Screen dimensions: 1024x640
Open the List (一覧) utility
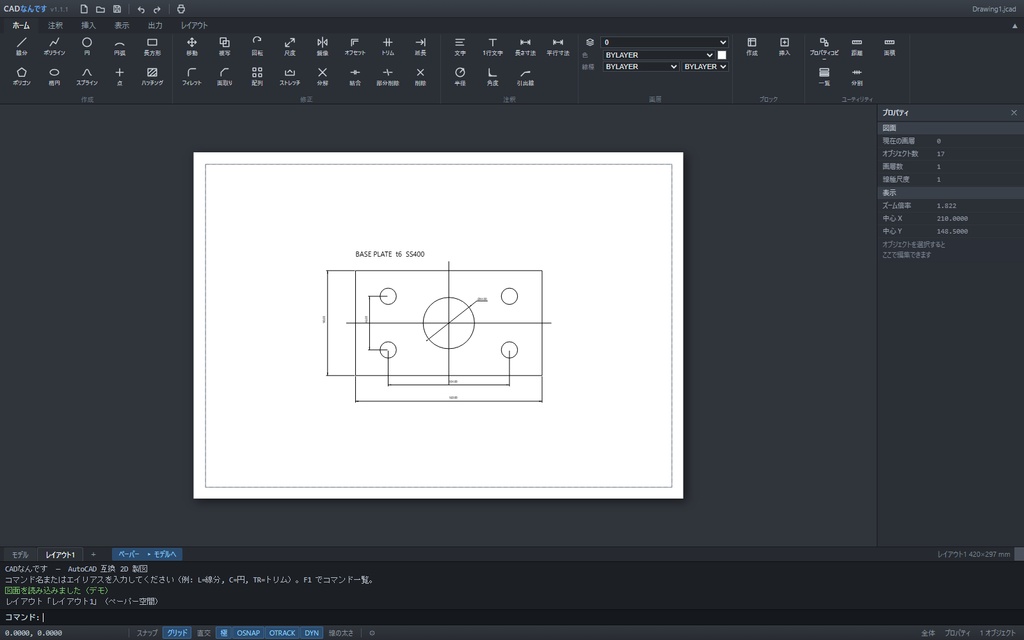coord(824,76)
